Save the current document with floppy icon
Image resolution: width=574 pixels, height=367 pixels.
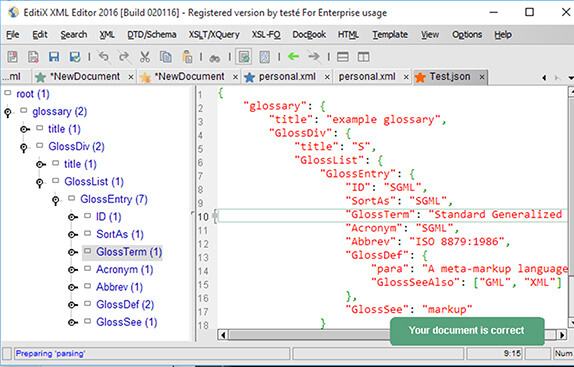tap(54, 57)
